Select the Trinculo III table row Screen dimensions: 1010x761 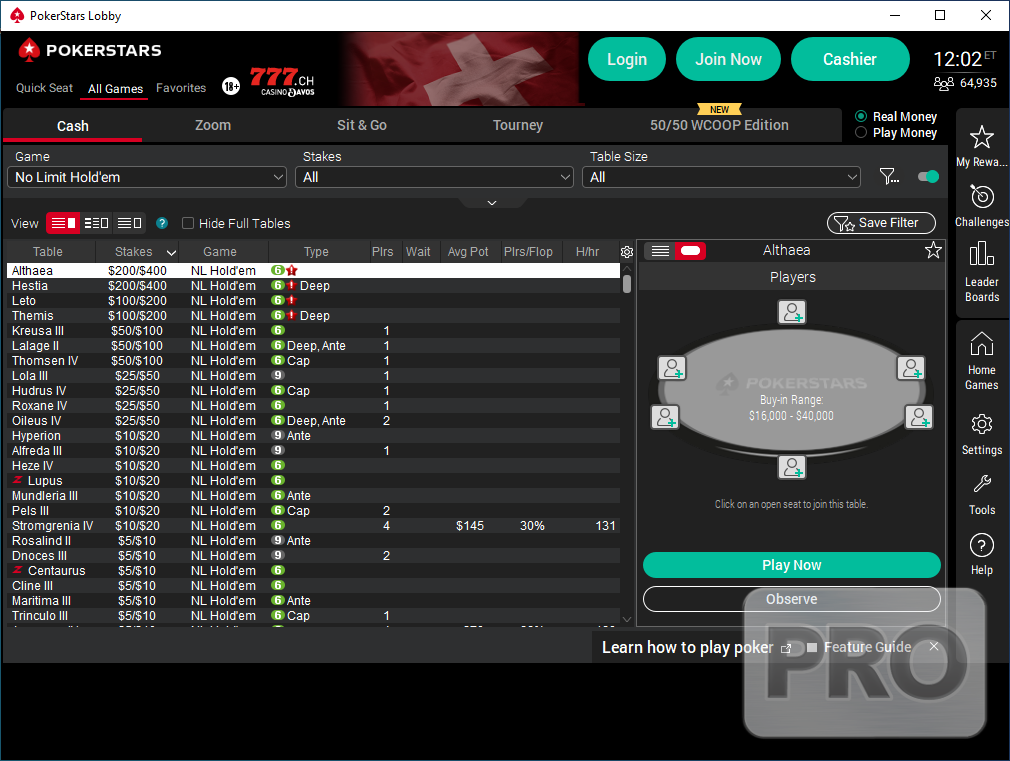(313, 616)
